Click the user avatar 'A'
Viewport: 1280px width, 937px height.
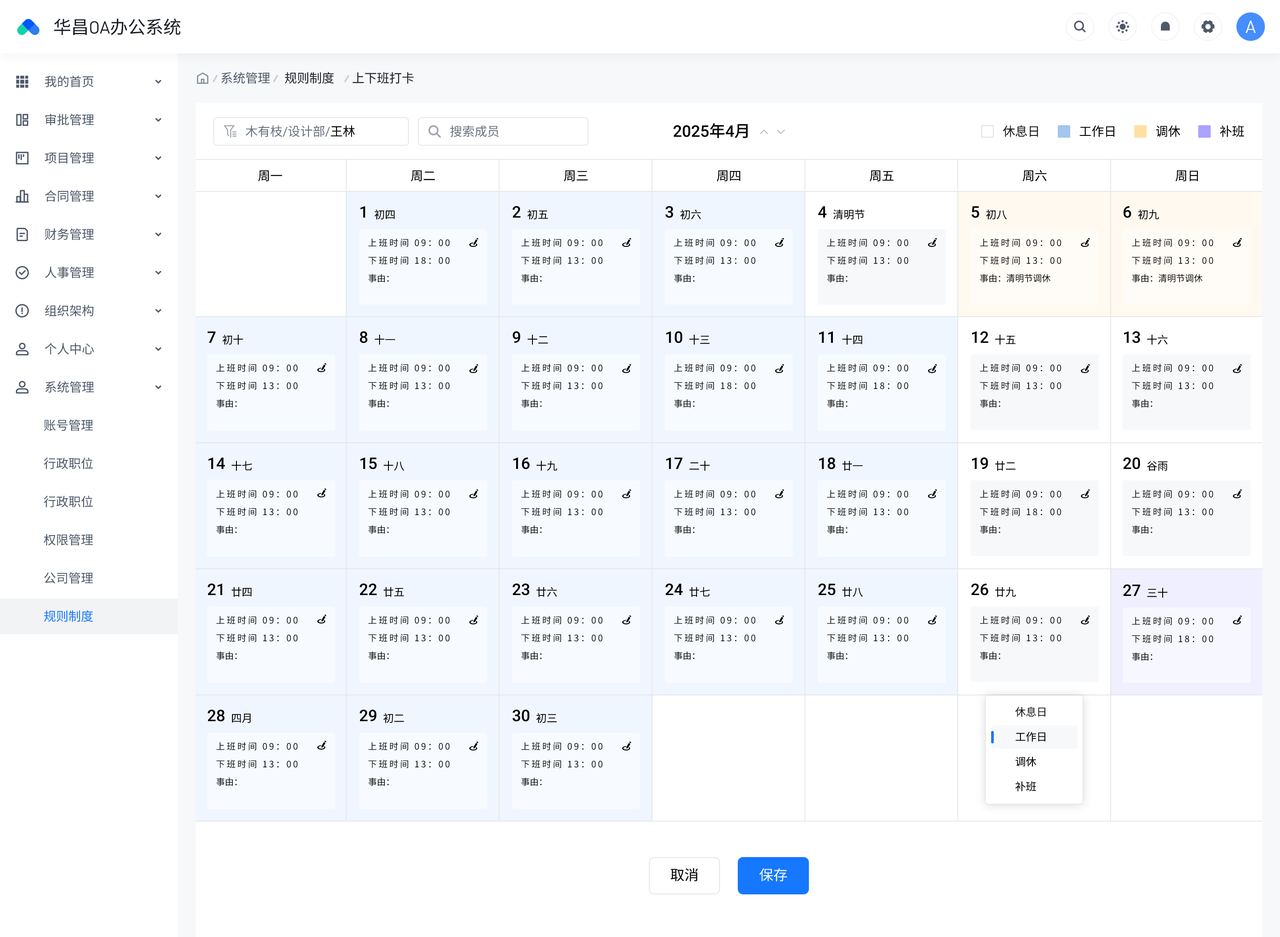(1250, 27)
